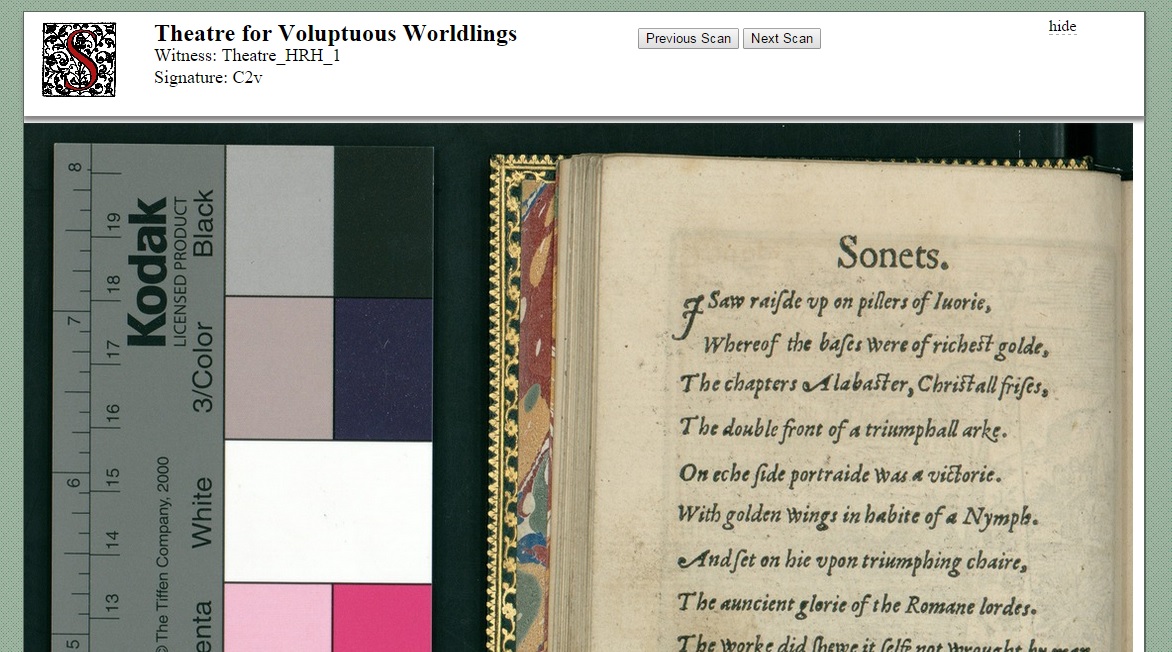Click the Kodak logo on the color card
Screen dimensions: 1172x652
pos(146,272)
